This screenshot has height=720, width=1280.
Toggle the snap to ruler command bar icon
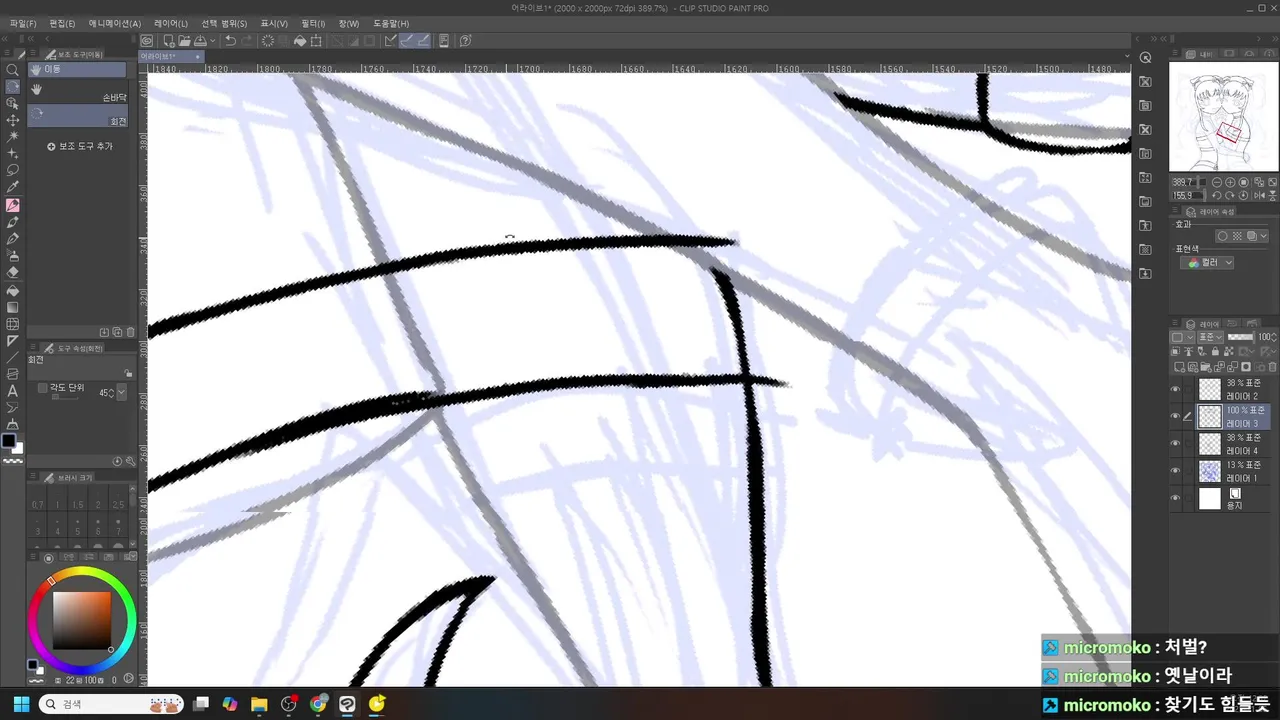click(391, 41)
